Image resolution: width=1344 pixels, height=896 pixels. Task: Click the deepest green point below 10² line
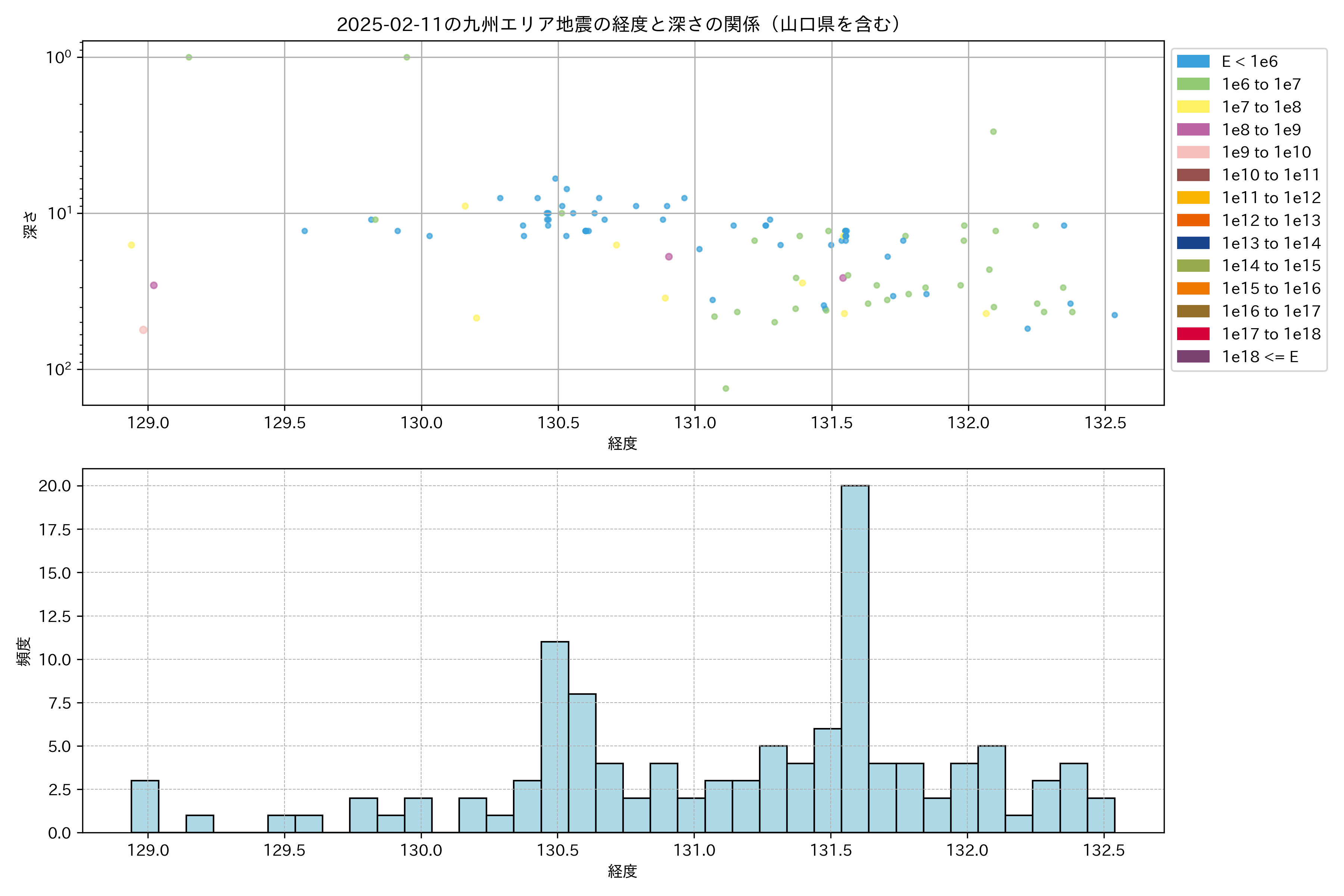tap(726, 389)
